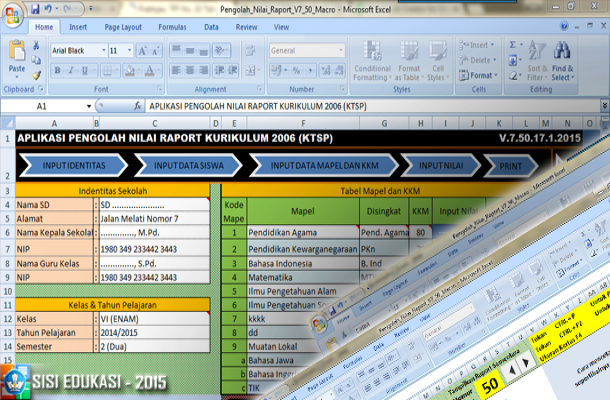Increase the indent
The width and height of the screenshot is (610, 400).
tap(233, 70)
